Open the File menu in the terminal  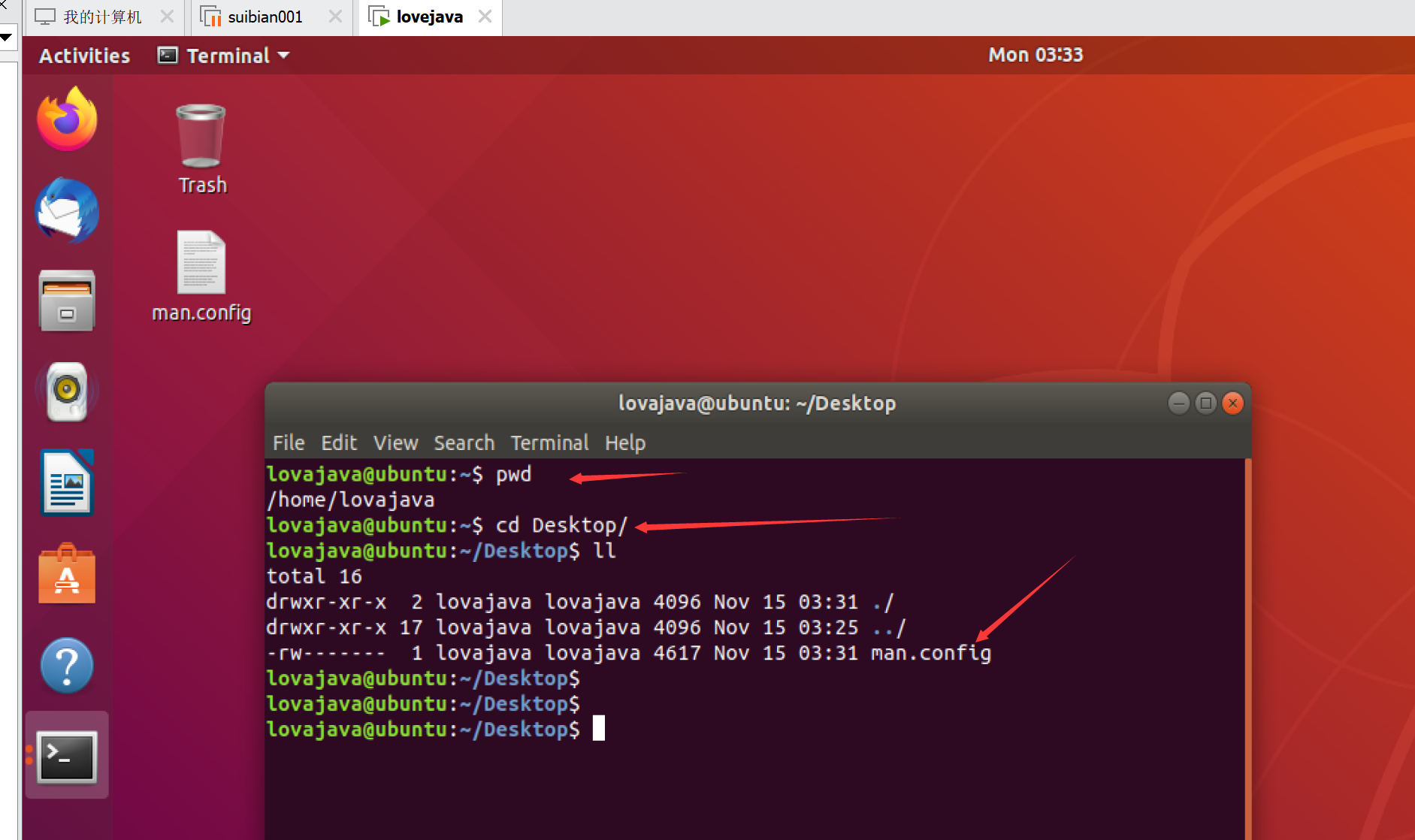(289, 443)
